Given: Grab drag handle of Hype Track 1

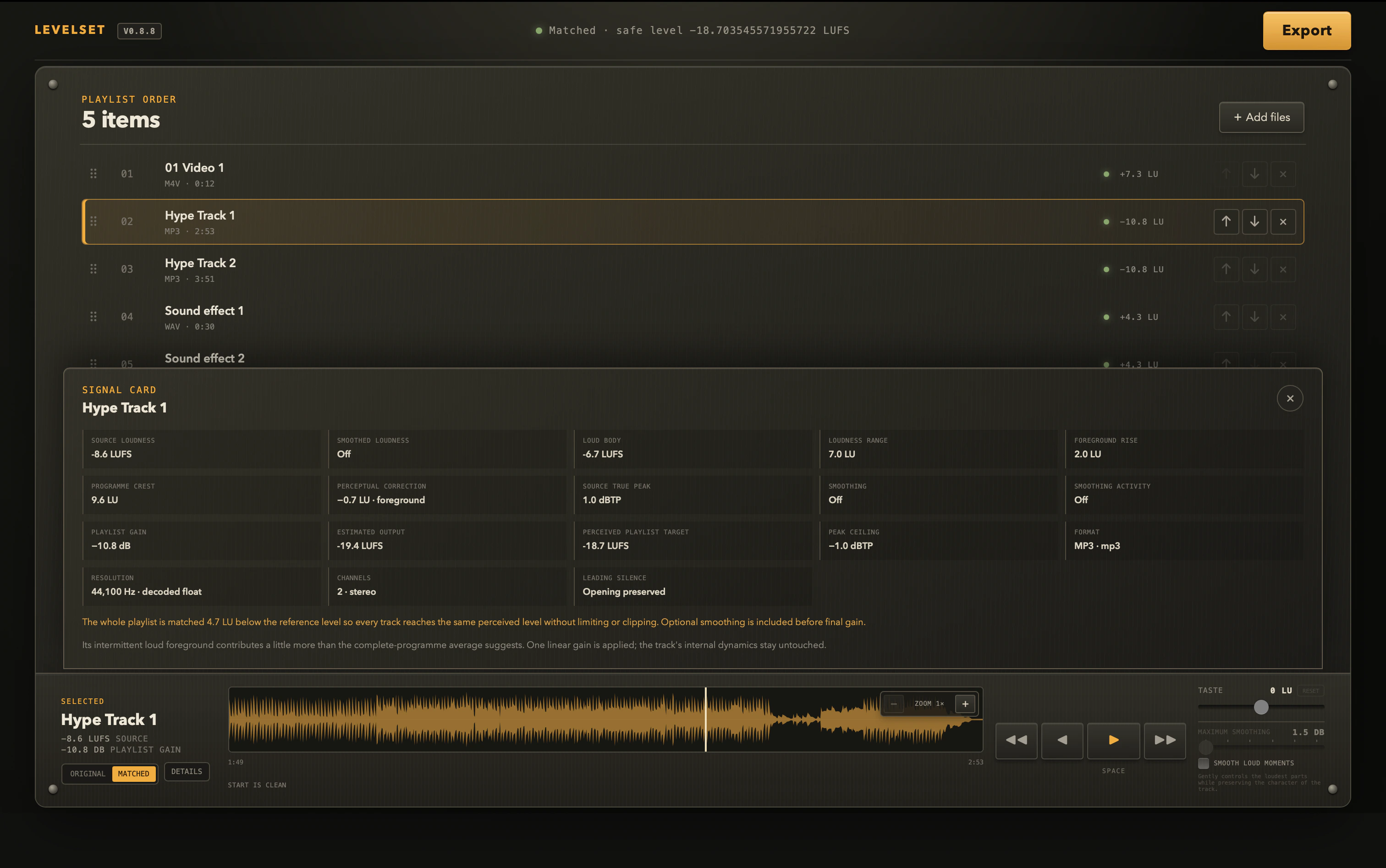Looking at the screenshot, I should (93, 221).
